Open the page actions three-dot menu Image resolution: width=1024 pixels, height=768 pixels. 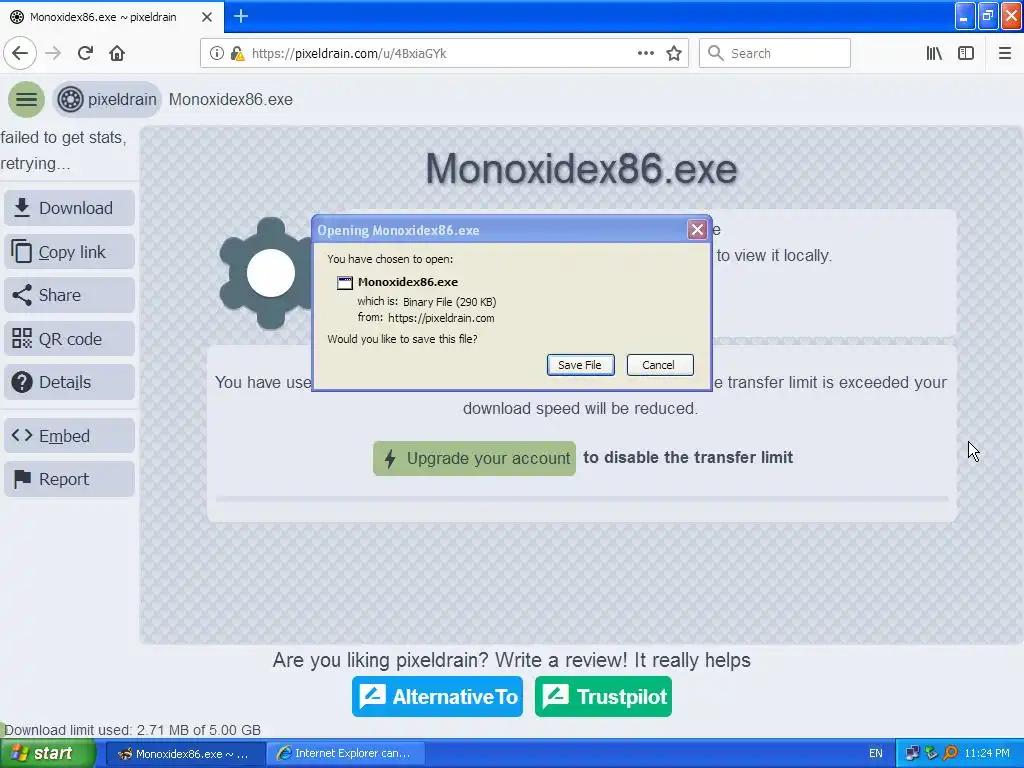645,53
